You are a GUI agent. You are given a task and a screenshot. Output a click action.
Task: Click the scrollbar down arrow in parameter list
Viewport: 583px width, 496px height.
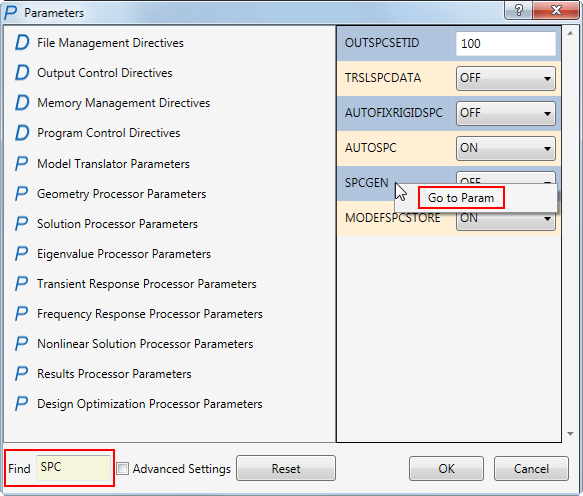pyautogui.click(x=570, y=434)
